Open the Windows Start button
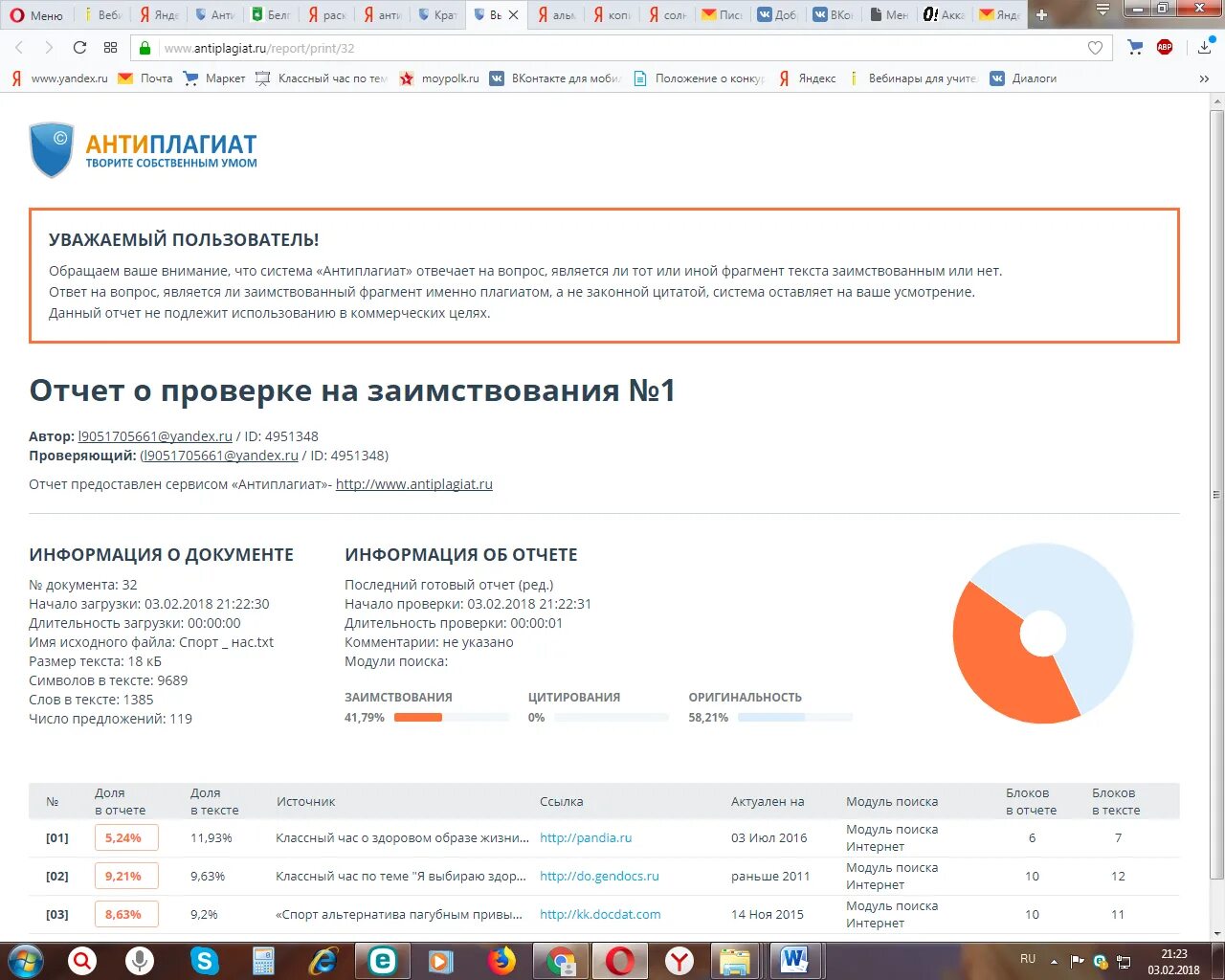 point(25,960)
